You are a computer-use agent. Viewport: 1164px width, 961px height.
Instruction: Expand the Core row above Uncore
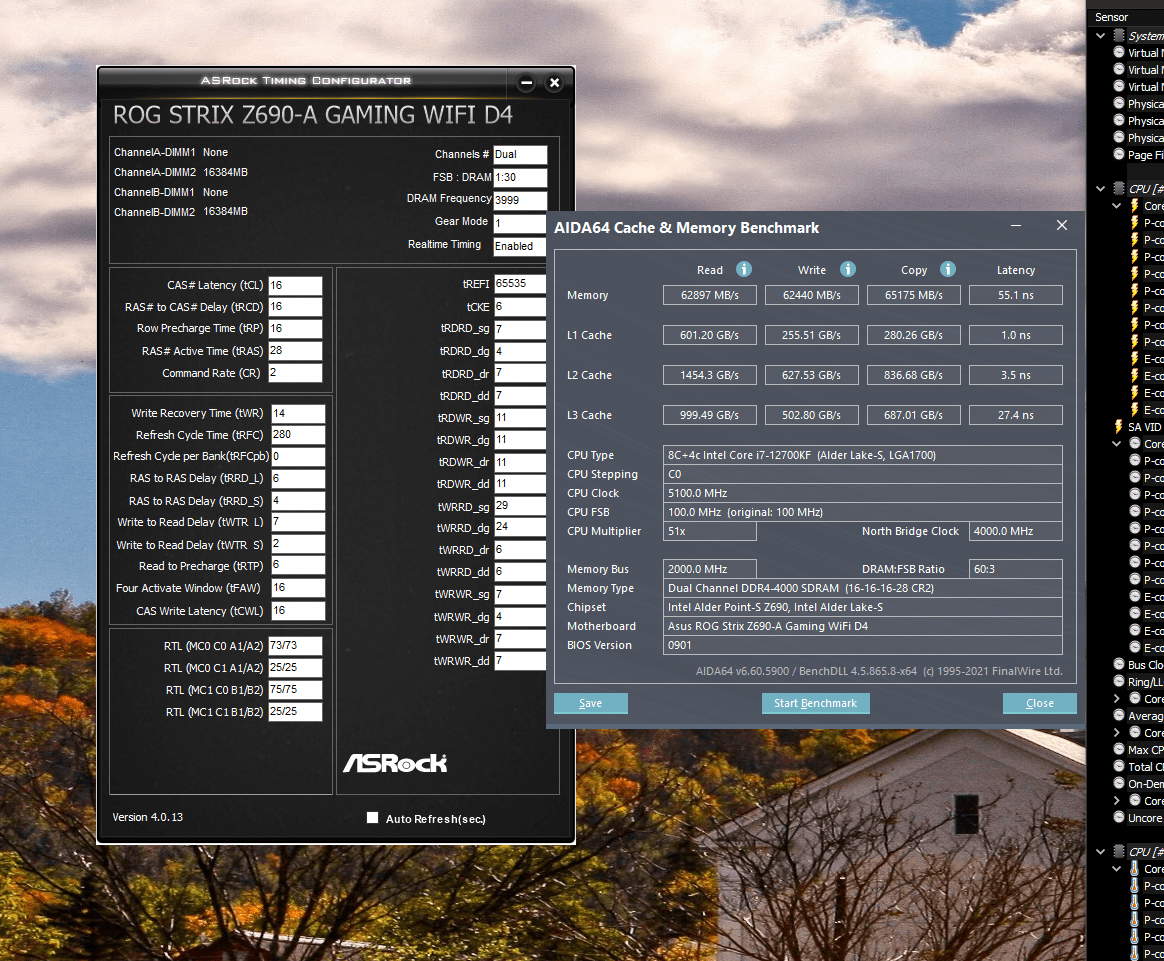click(1116, 801)
